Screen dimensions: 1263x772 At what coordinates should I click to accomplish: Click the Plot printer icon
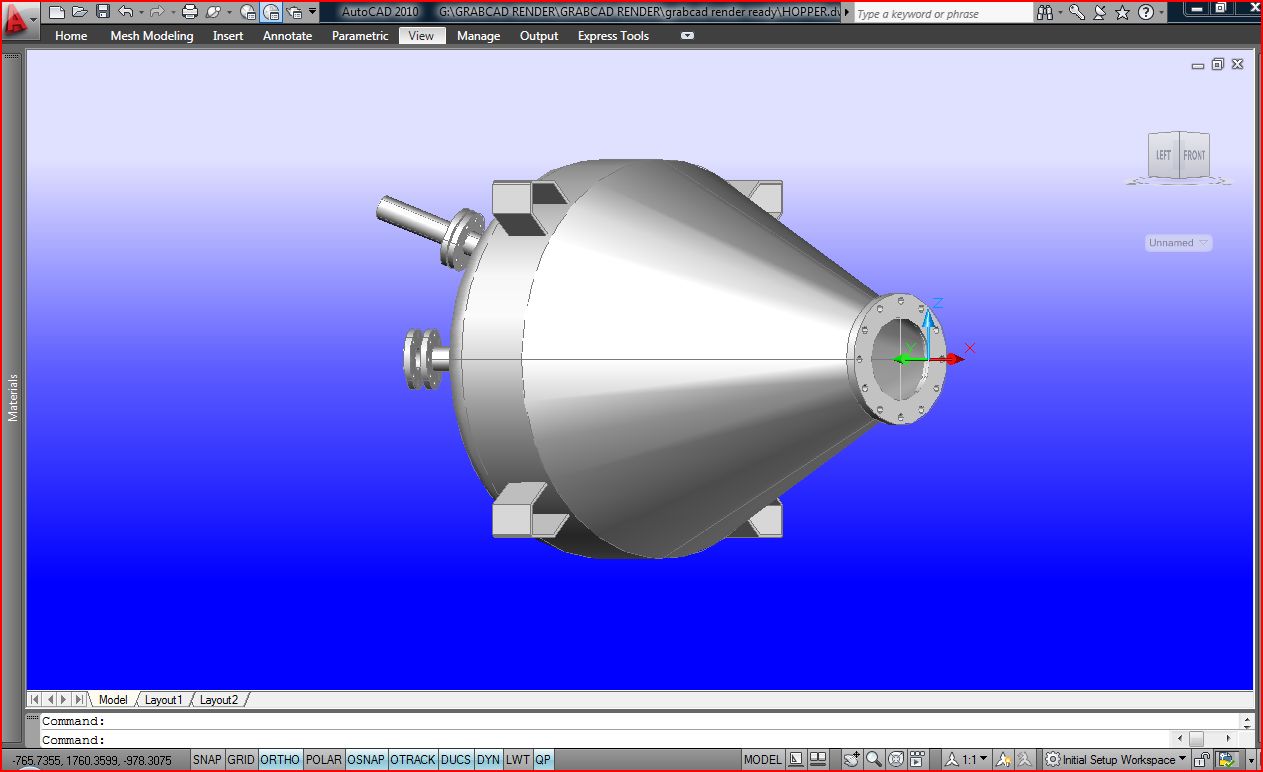tap(189, 12)
